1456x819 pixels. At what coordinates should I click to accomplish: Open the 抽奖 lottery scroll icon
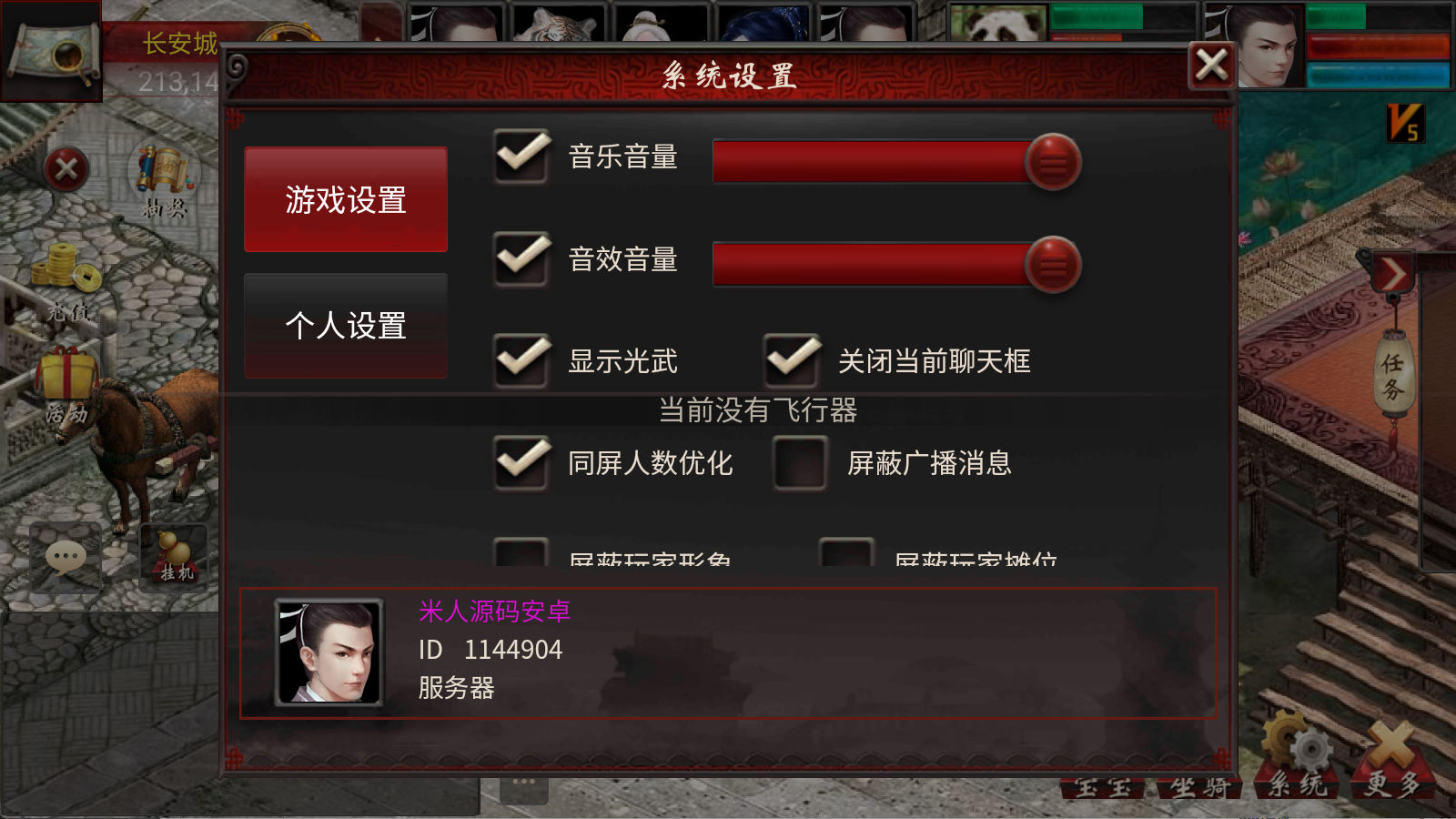click(x=165, y=179)
